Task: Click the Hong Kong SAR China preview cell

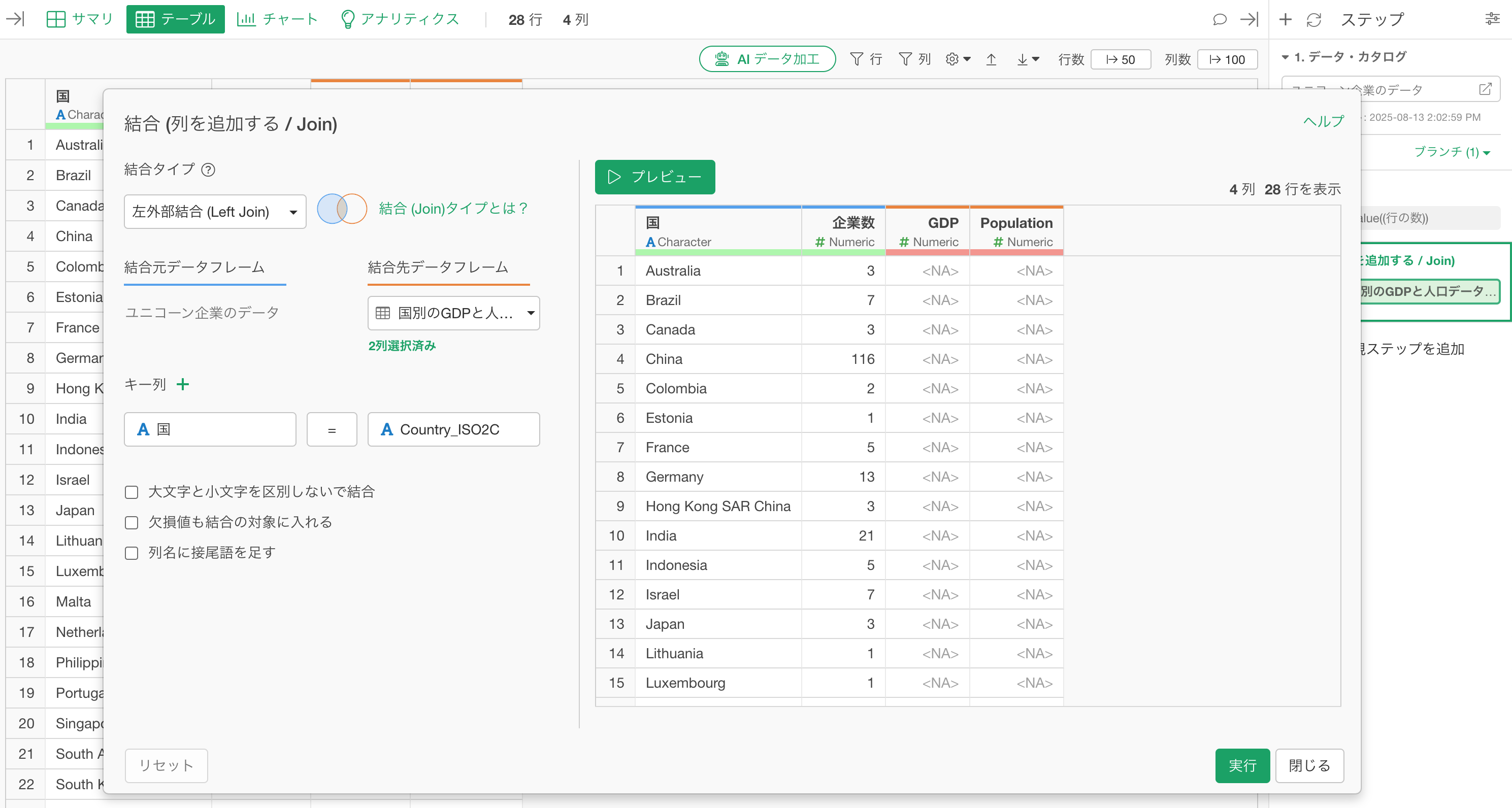Action: click(x=718, y=506)
